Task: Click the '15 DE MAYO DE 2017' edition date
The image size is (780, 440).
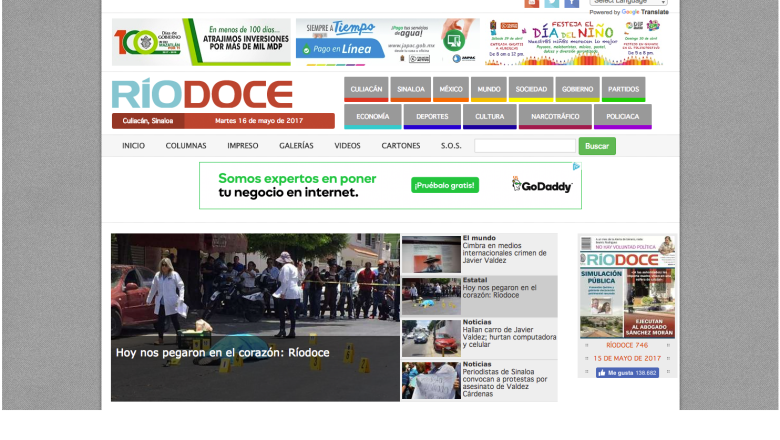Action: point(627,358)
